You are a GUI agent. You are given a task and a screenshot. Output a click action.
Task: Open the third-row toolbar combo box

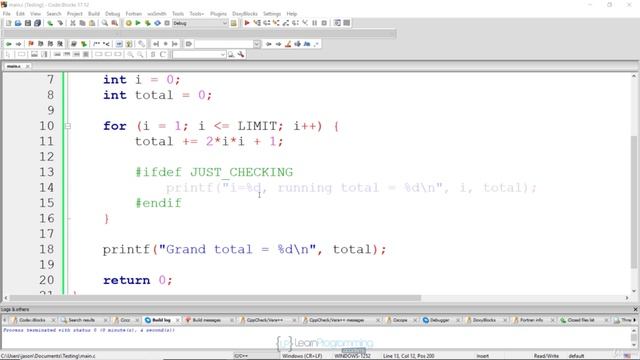pyautogui.click(x=199, y=54)
